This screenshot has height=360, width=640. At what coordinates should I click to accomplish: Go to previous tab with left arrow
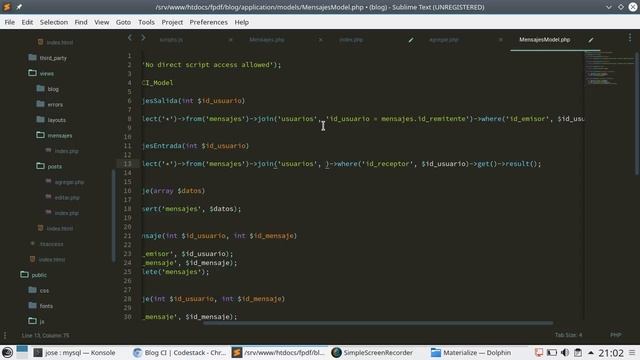pos(130,38)
